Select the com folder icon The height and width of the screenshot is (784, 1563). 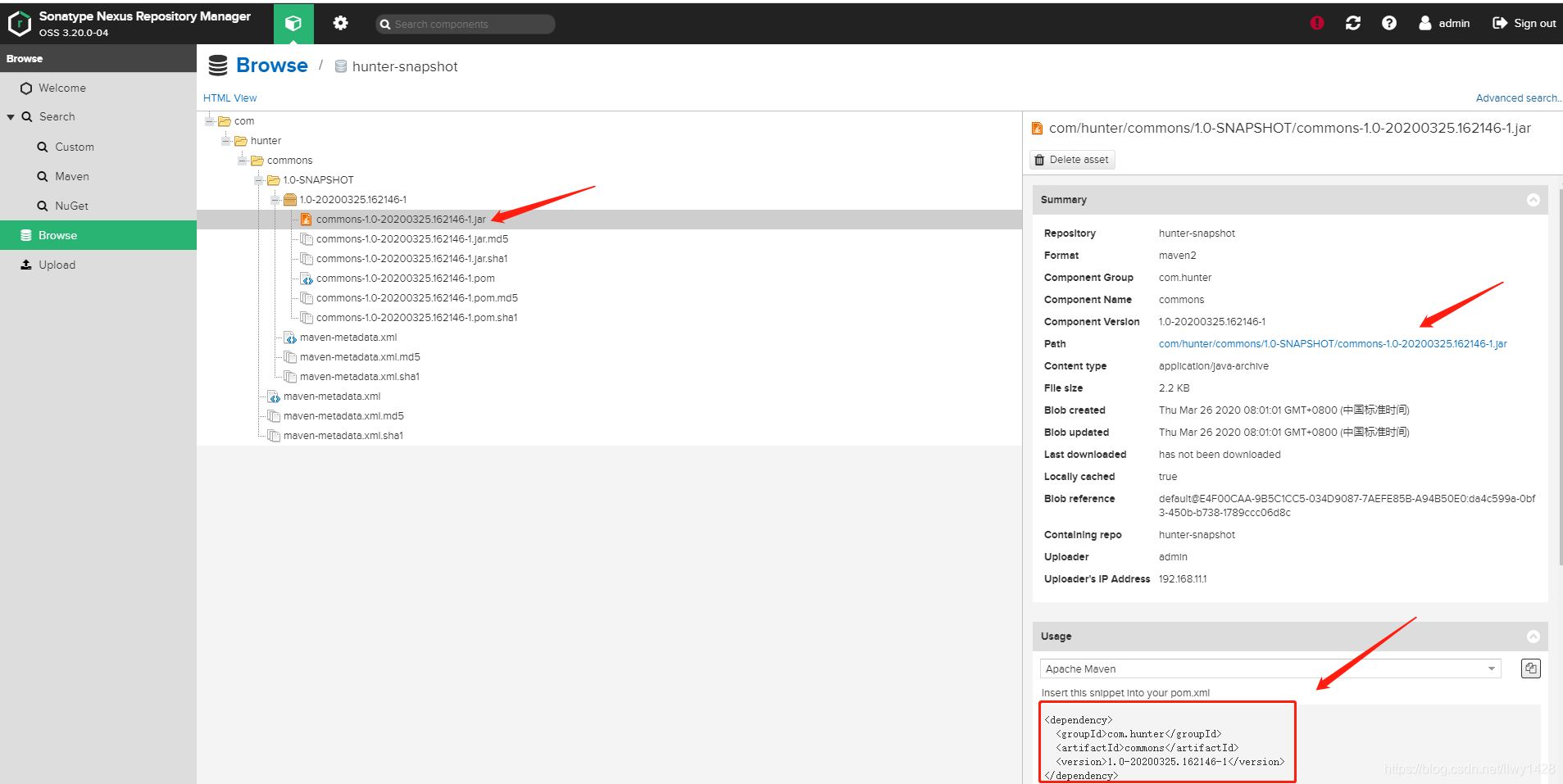[x=225, y=120]
